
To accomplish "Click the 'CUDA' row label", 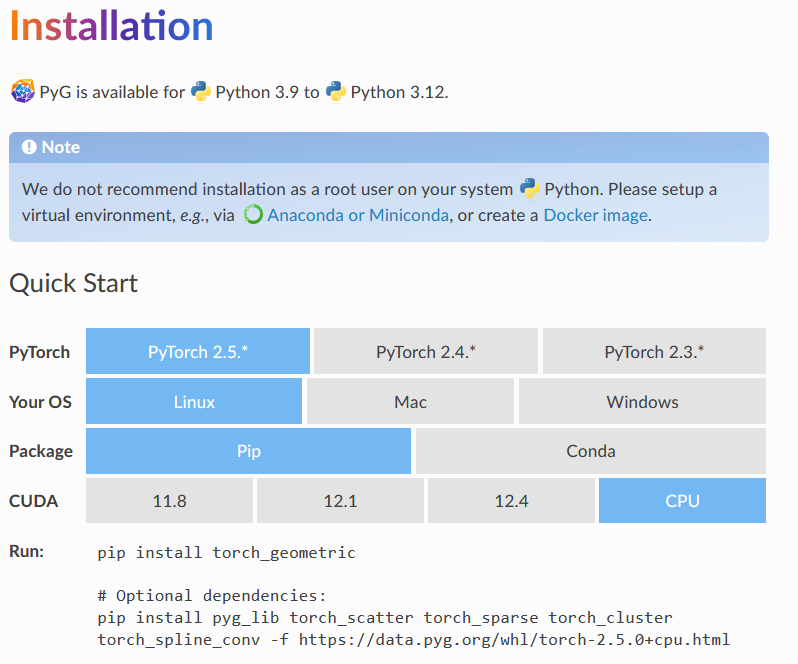I will 34,501.
